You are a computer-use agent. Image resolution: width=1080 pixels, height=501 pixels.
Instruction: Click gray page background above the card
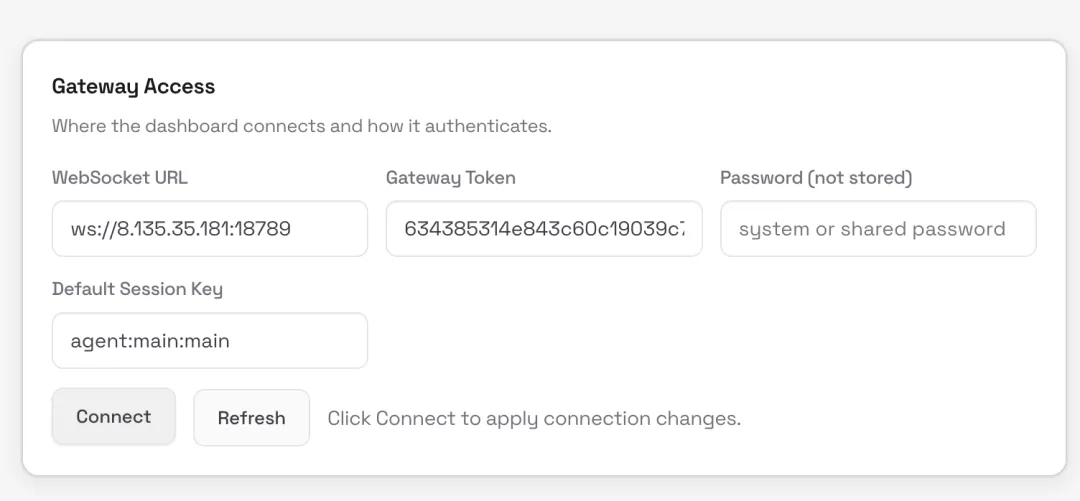click(x=540, y=18)
